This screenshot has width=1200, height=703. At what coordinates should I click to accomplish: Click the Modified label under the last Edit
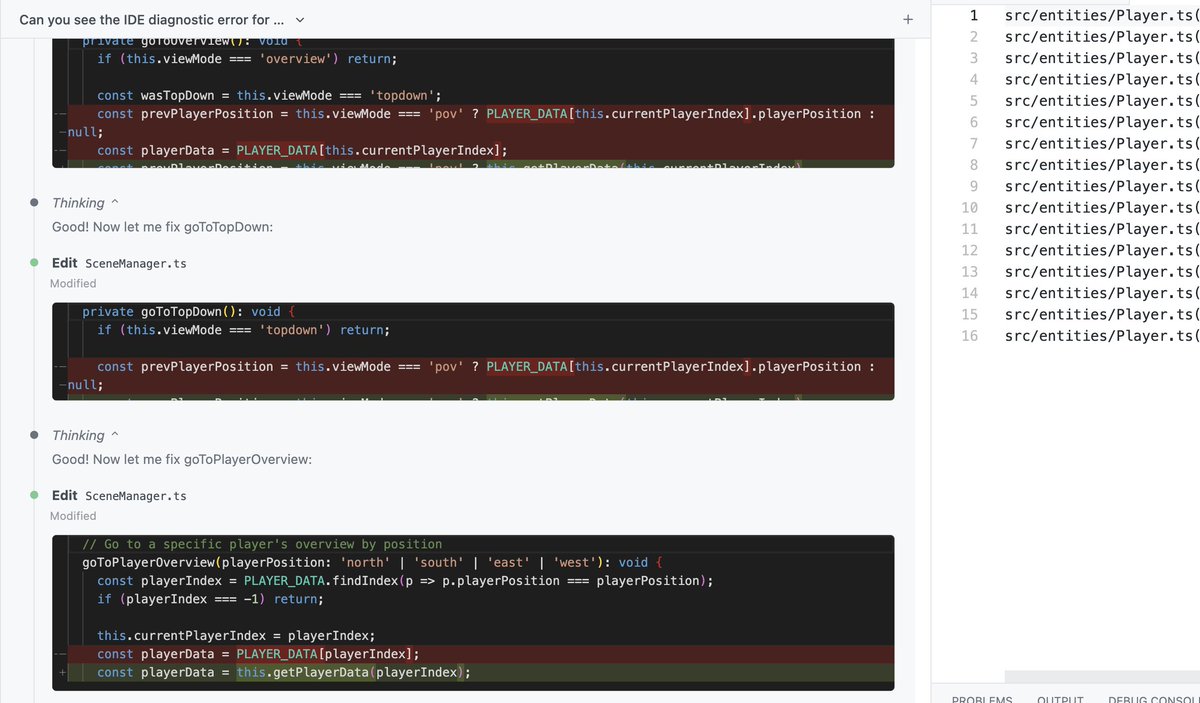click(72, 515)
